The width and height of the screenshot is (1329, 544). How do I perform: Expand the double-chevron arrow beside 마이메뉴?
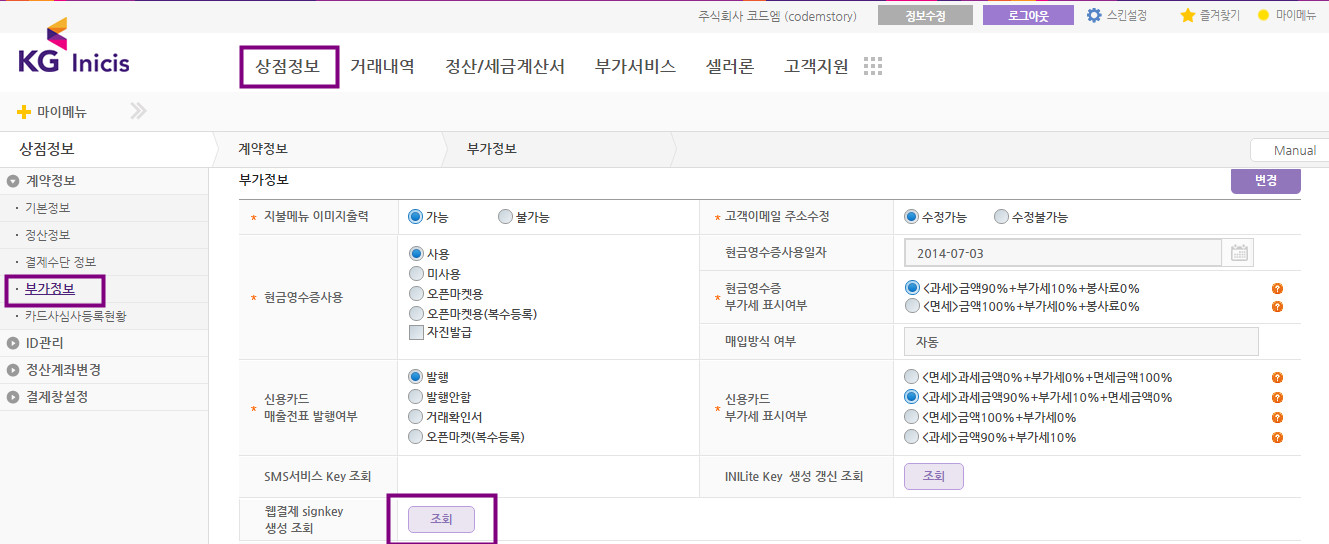[x=138, y=111]
